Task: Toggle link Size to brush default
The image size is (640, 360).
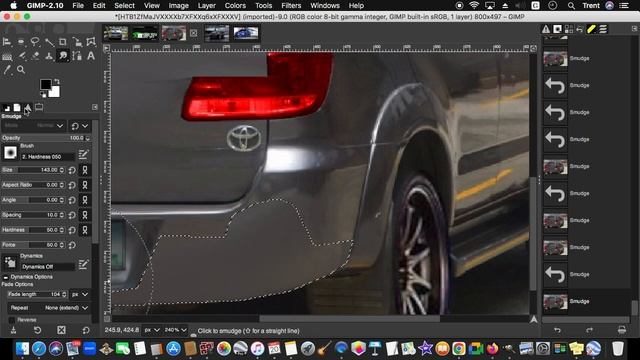Action: pos(85,170)
